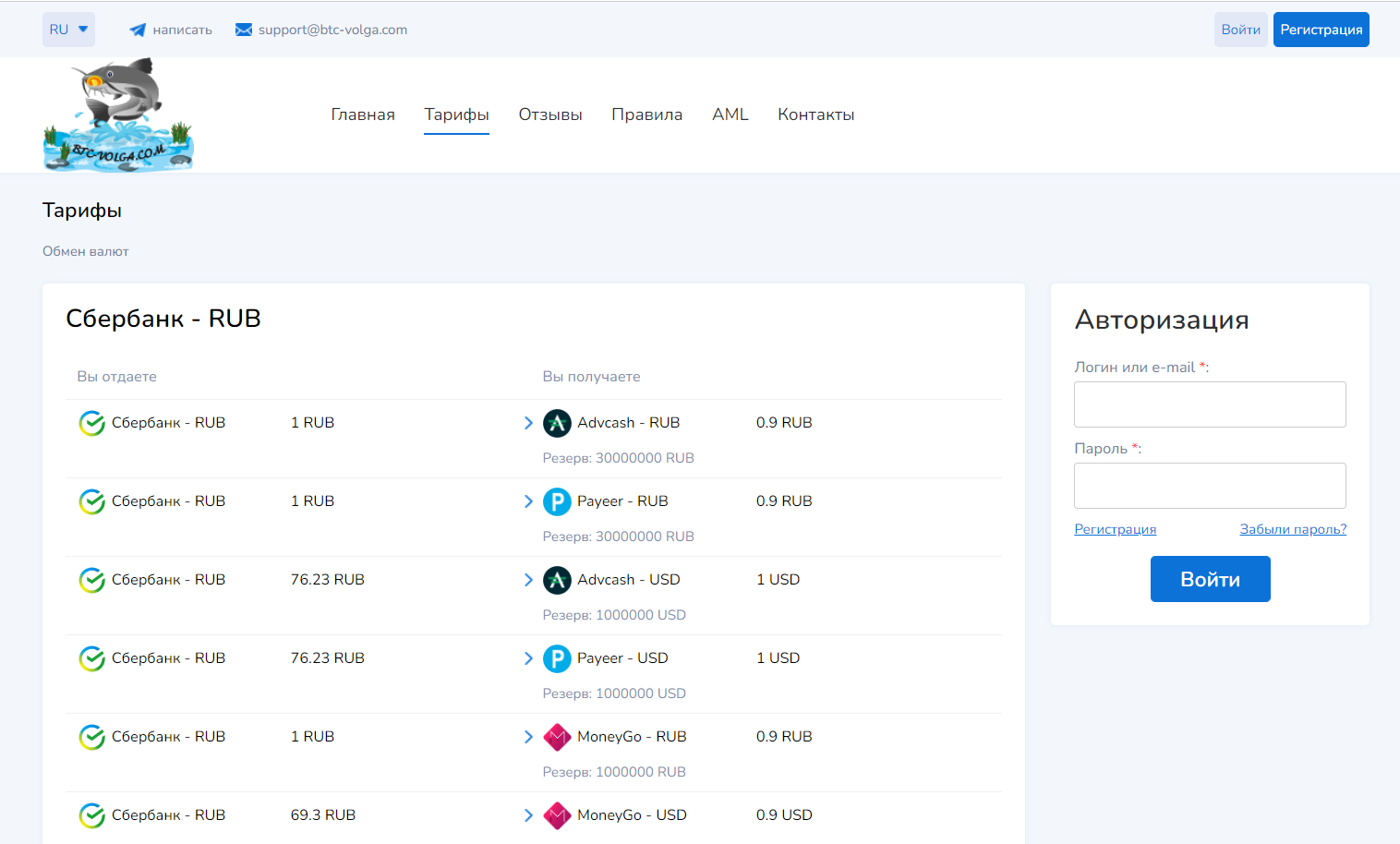Click Резерв: 1000000 RUB under MoneyGo
This screenshot has width=1400, height=844.
coord(614,772)
